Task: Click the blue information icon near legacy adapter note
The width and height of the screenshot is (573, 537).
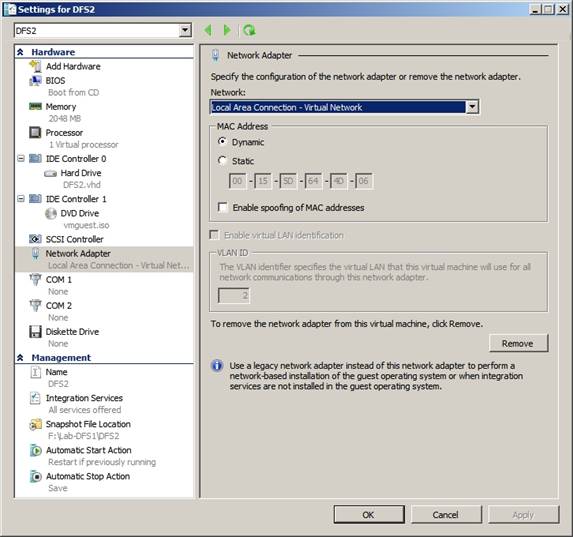Action: pos(217,366)
